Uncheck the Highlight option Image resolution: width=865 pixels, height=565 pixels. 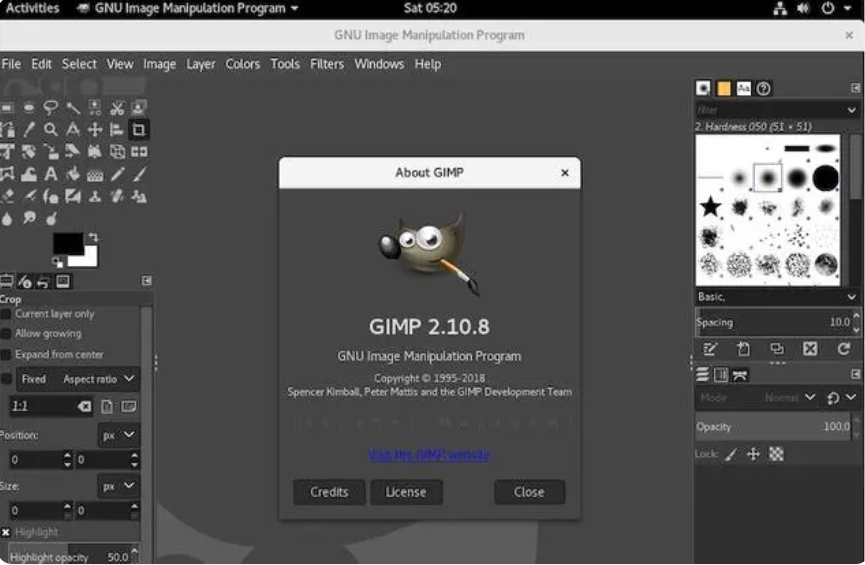pos(6,532)
